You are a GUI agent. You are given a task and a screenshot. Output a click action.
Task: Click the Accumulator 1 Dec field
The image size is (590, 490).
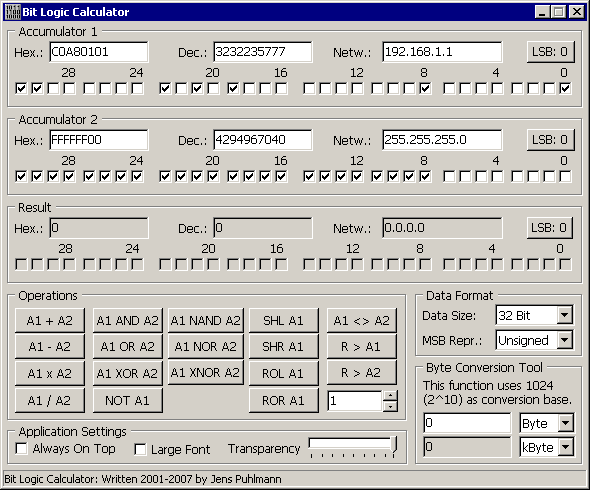(263, 52)
